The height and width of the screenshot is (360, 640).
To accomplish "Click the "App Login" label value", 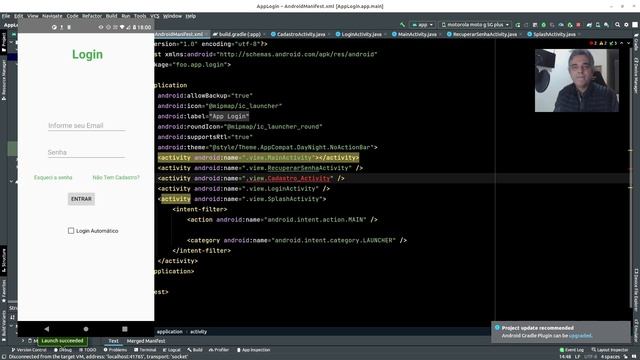I will [229, 116].
